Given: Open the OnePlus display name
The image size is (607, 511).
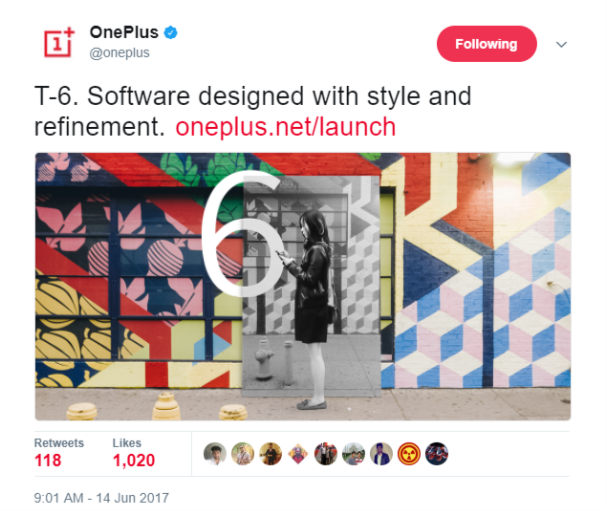Looking at the screenshot, I should 124,32.
